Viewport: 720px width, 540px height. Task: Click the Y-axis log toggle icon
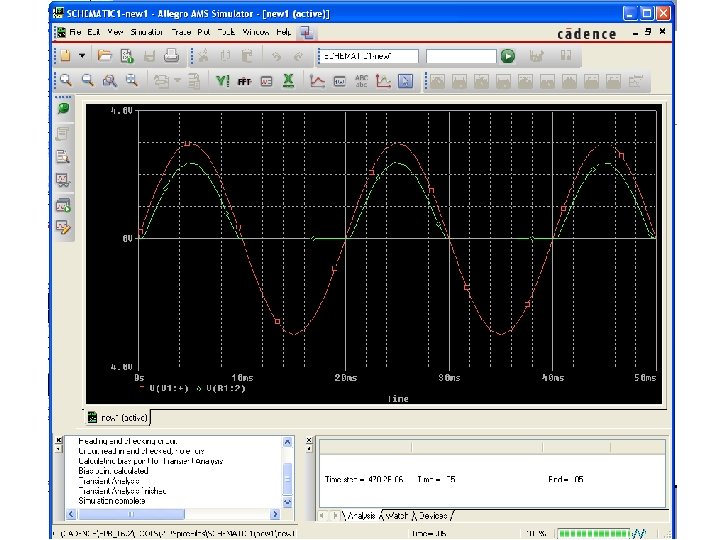click(x=222, y=81)
